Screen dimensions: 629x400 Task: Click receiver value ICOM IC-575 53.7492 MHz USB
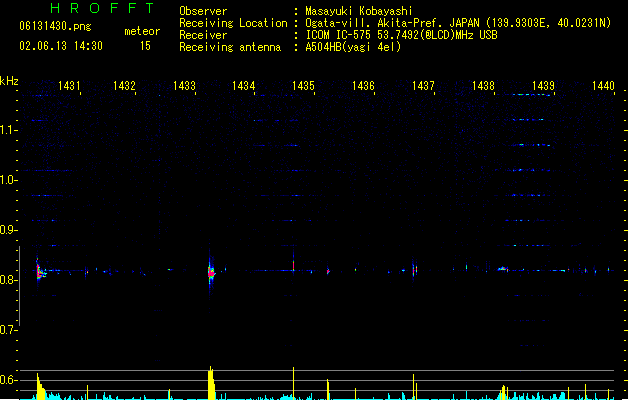[x=402, y=35]
